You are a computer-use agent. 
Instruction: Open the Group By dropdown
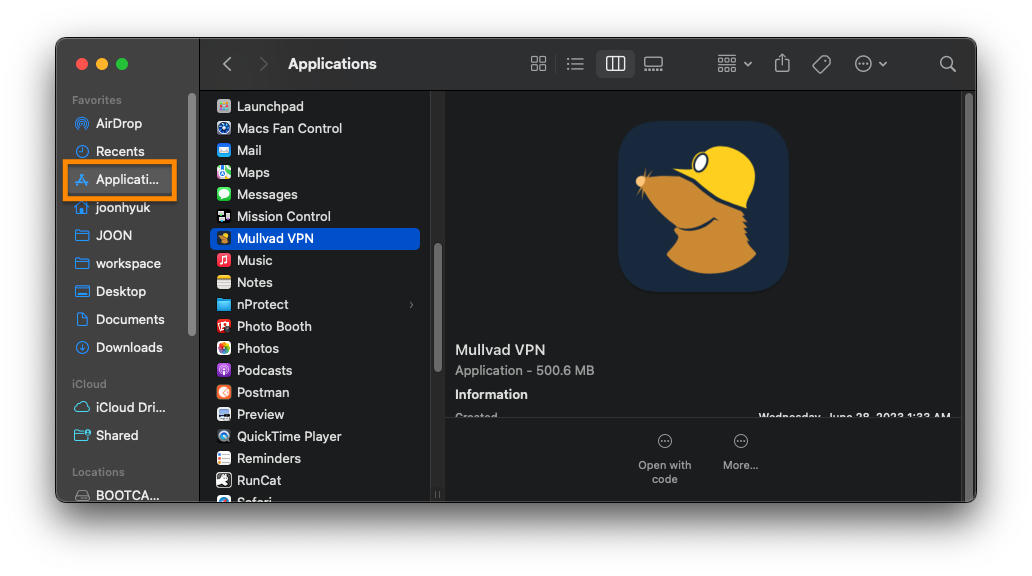pyautogui.click(x=734, y=64)
